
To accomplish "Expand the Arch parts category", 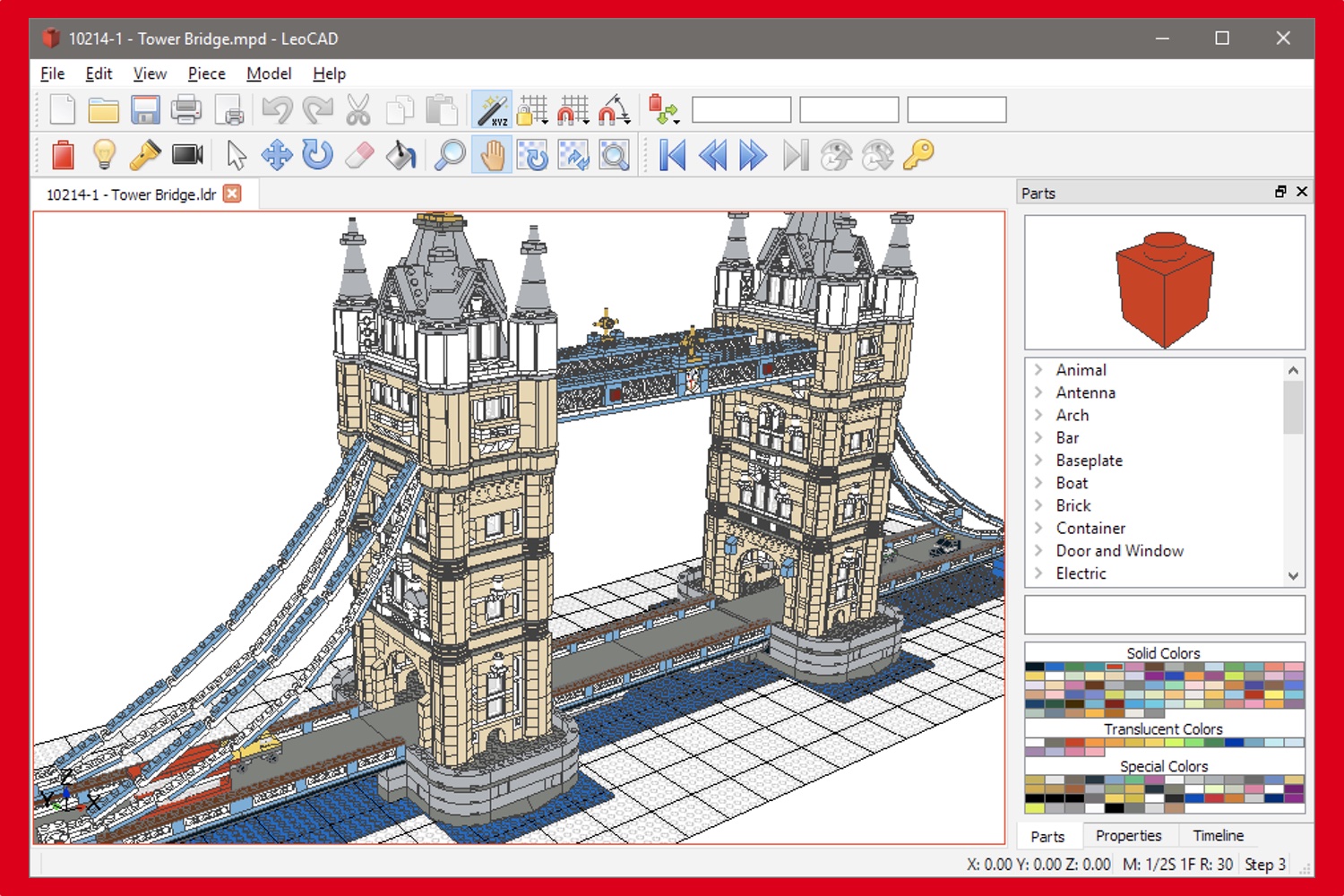I will (x=1038, y=414).
